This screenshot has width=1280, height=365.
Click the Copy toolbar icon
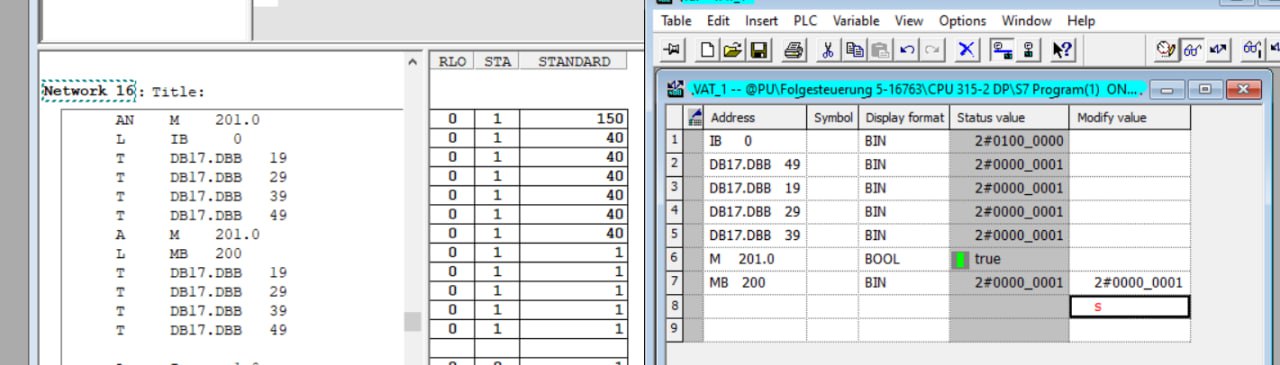854,49
